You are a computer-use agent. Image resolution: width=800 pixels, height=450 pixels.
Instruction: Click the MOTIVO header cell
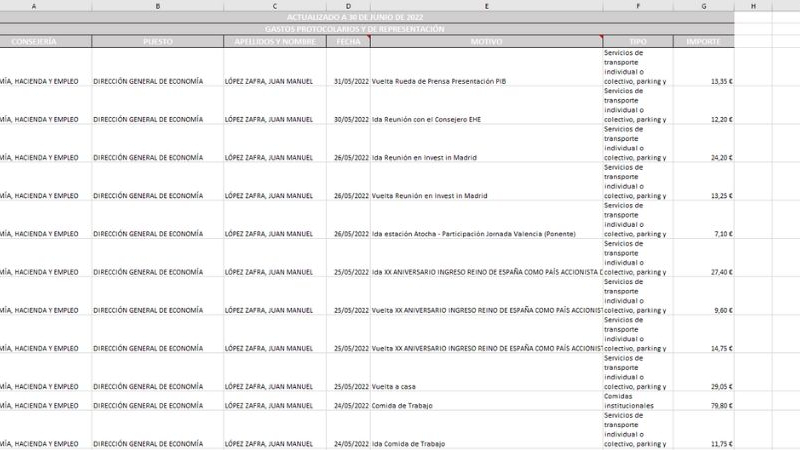(487, 41)
